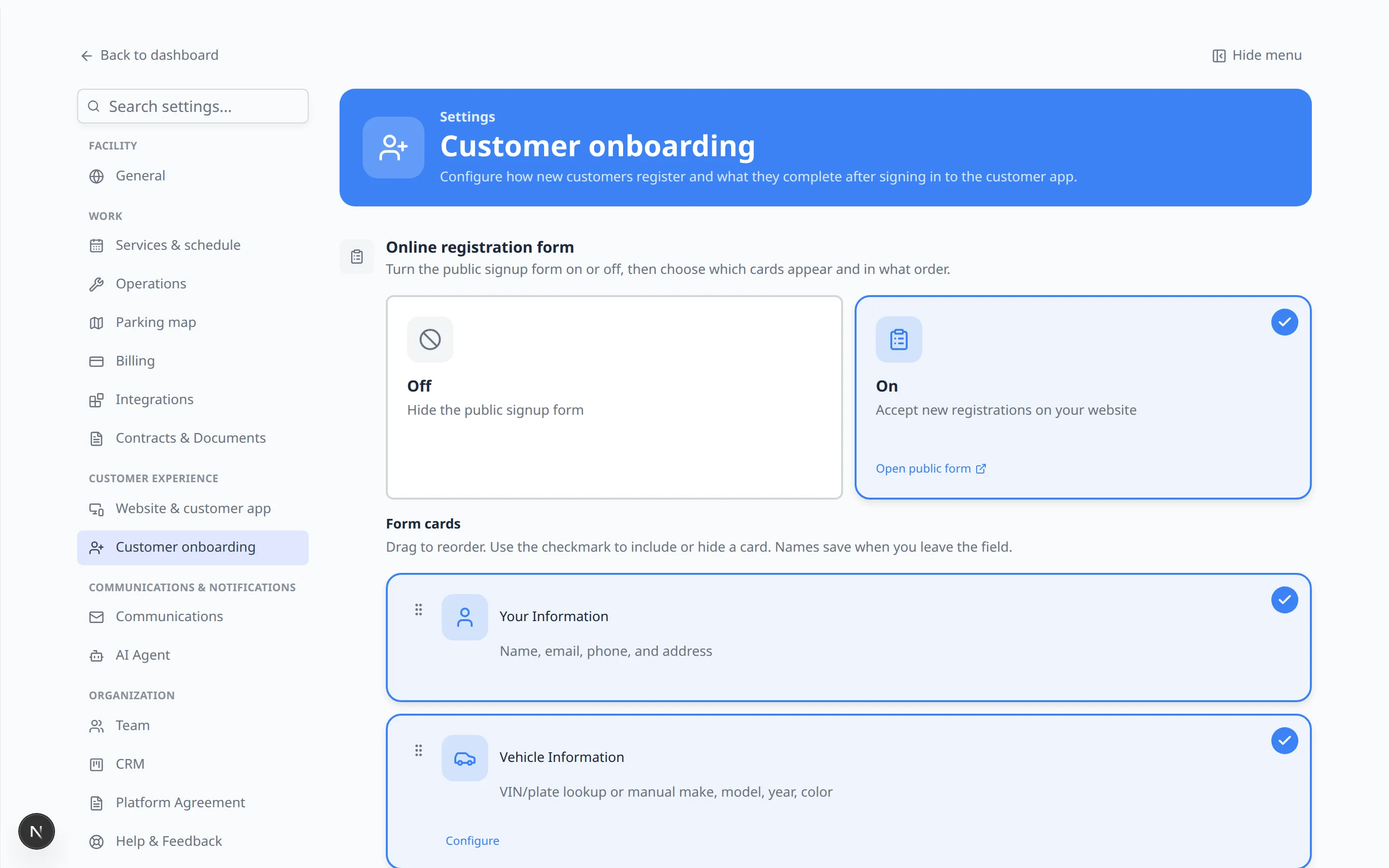Click the On option clipboard icon
This screenshot has width=1389, height=868.
tap(898, 339)
